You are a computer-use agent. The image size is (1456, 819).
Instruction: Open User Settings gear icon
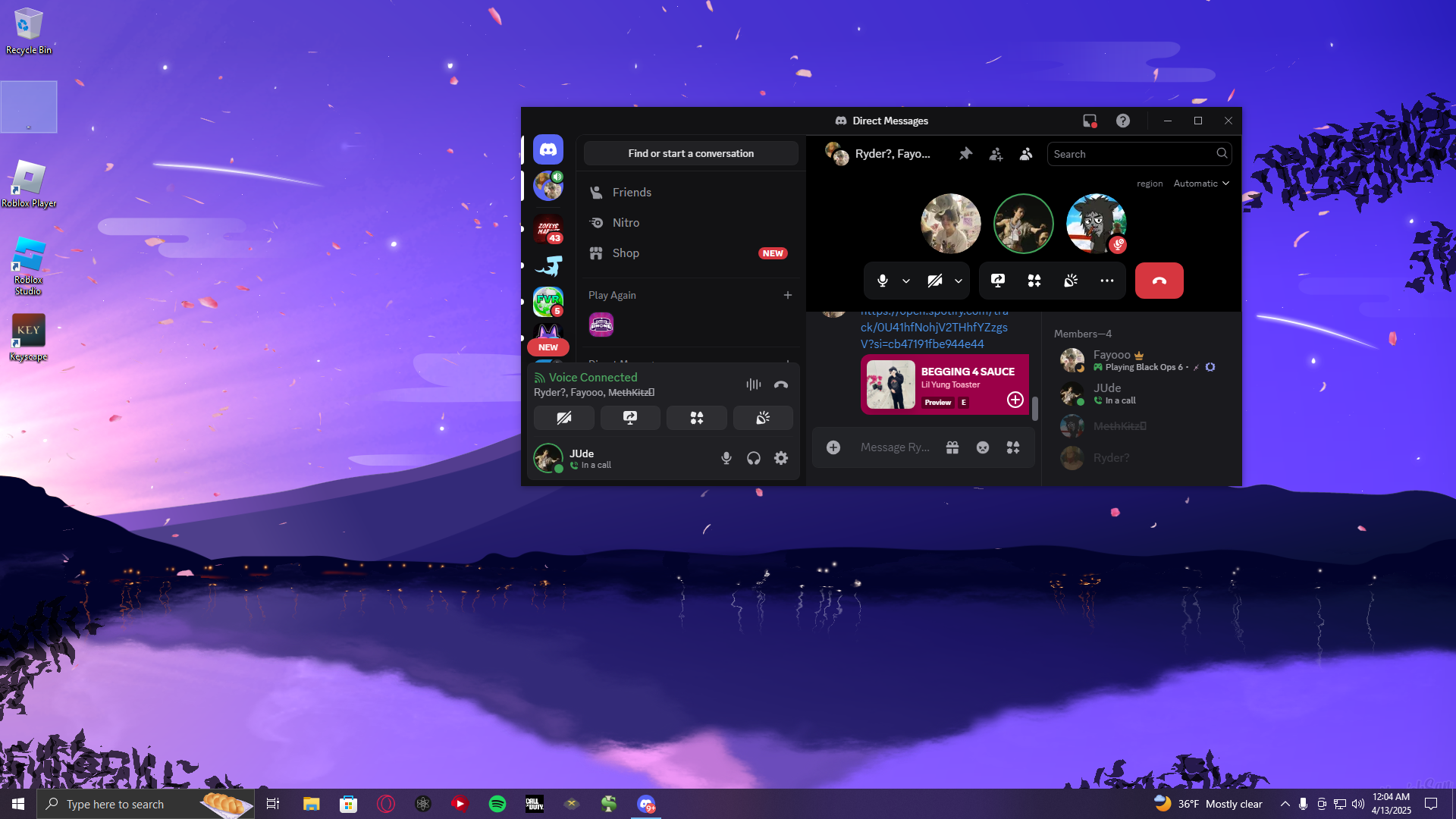click(781, 458)
